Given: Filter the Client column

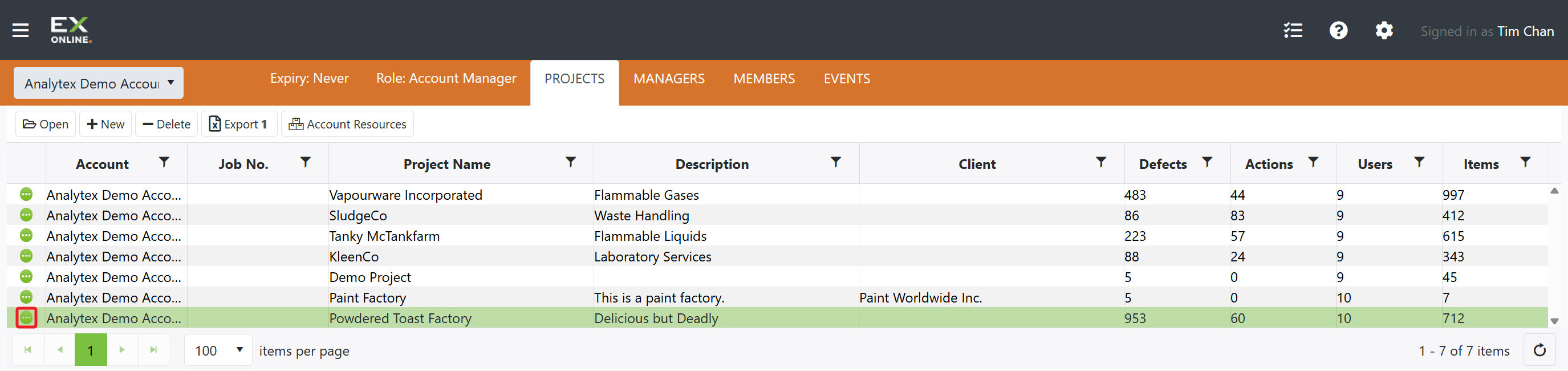Looking at the screenshot, I should [1100, 163].
